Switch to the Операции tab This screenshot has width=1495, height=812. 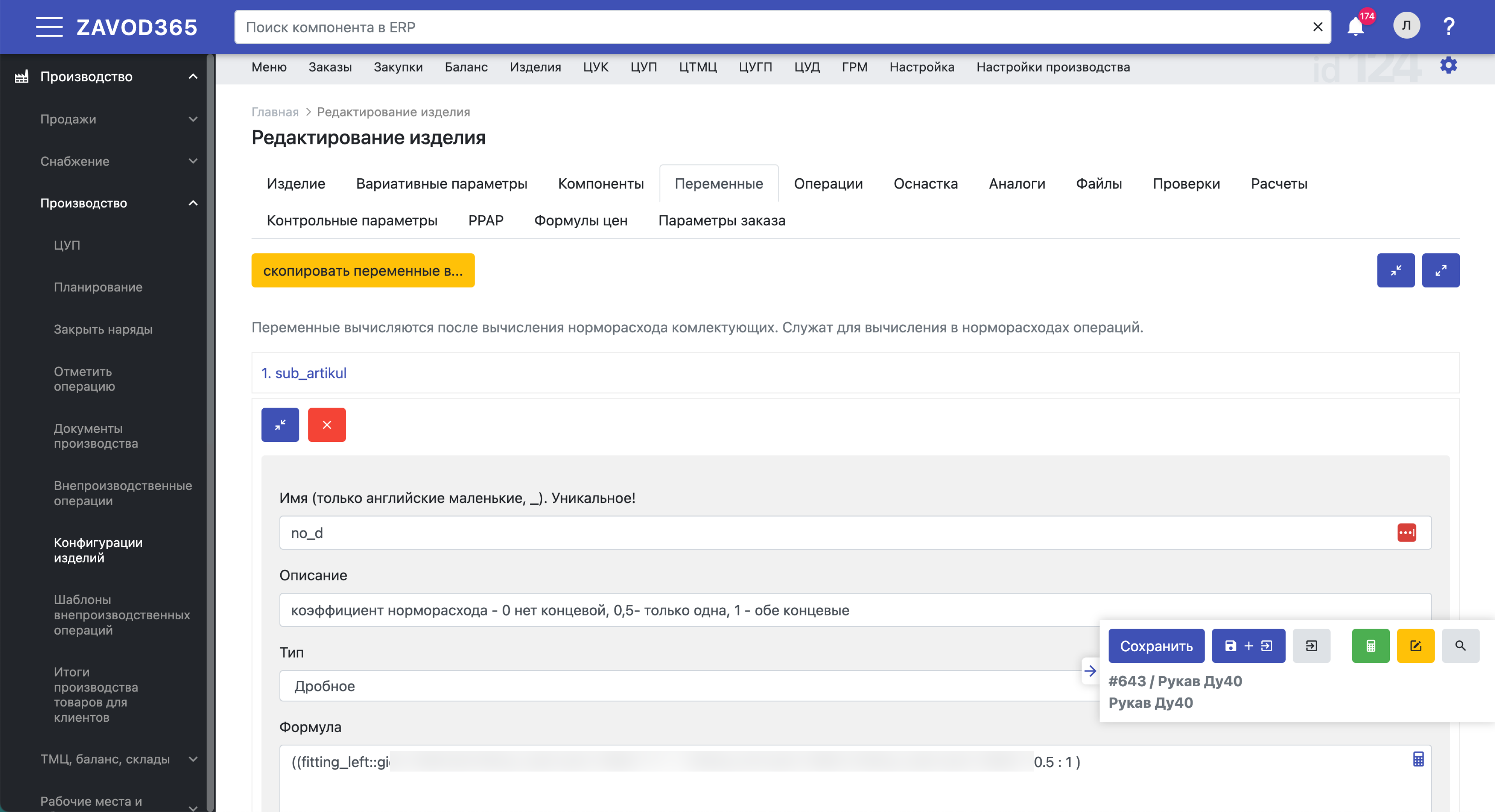coord(828,184)
